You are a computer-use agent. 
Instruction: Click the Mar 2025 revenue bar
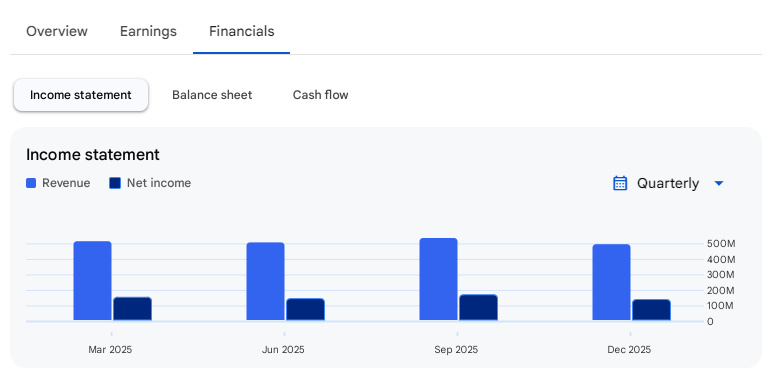[92, 281]
